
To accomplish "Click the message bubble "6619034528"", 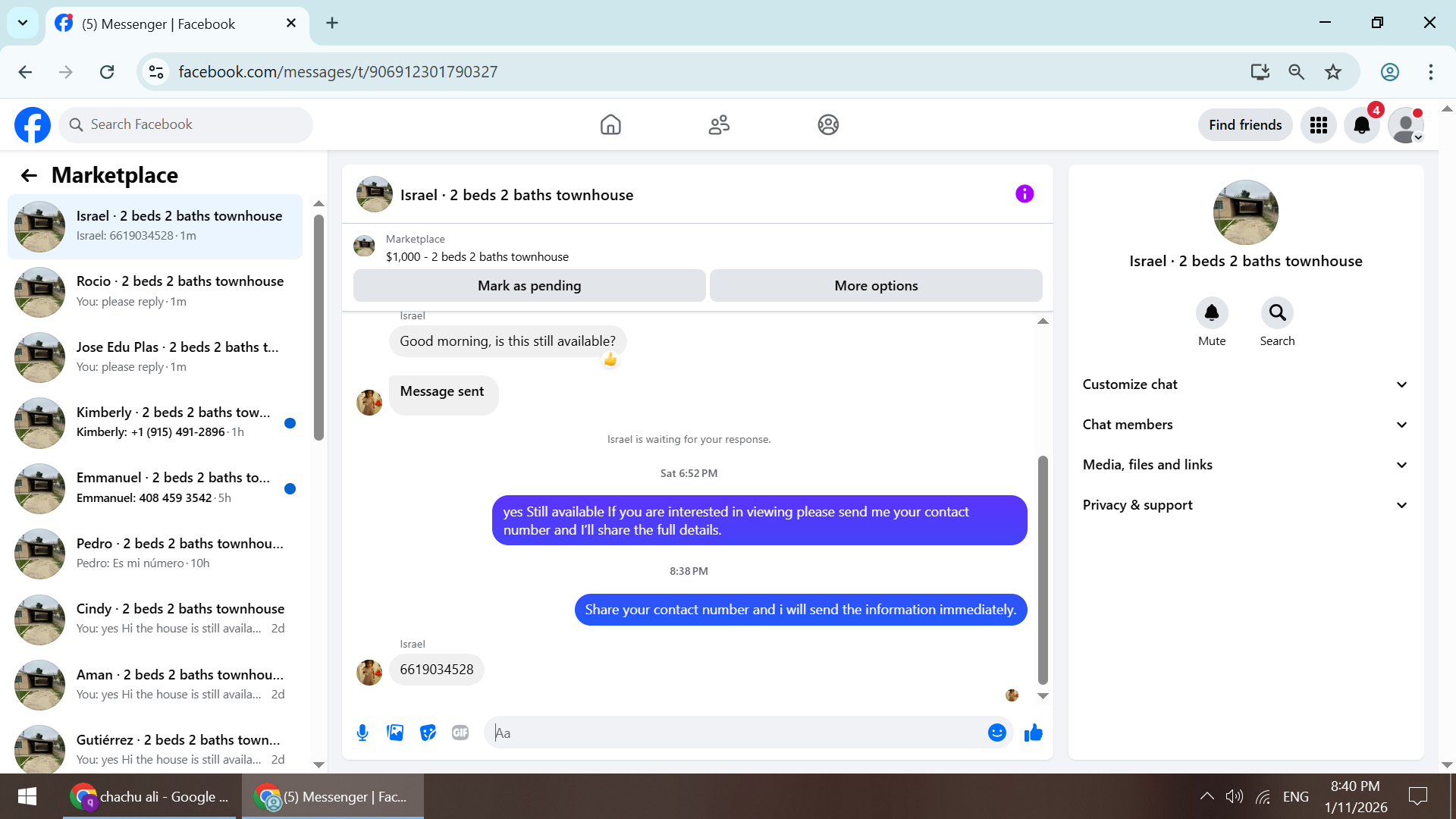I will 437,670.
